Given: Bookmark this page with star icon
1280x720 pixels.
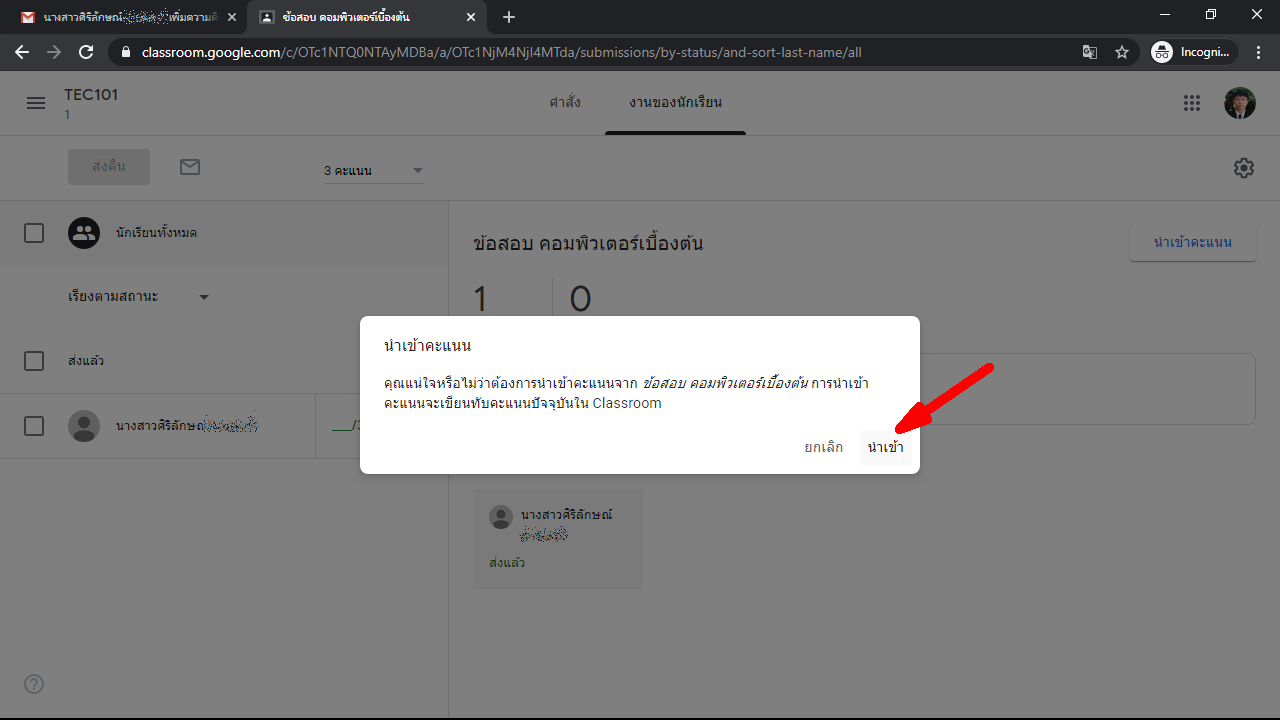Looking at the screenshot, I should [x=1122, y=52].
